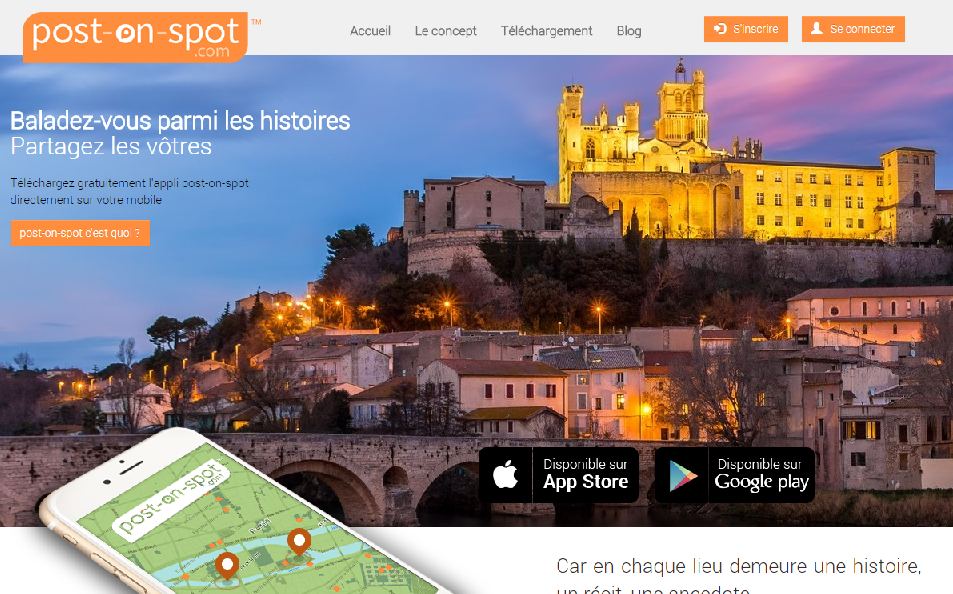Open the Disponible sur Google play badge

735,475
